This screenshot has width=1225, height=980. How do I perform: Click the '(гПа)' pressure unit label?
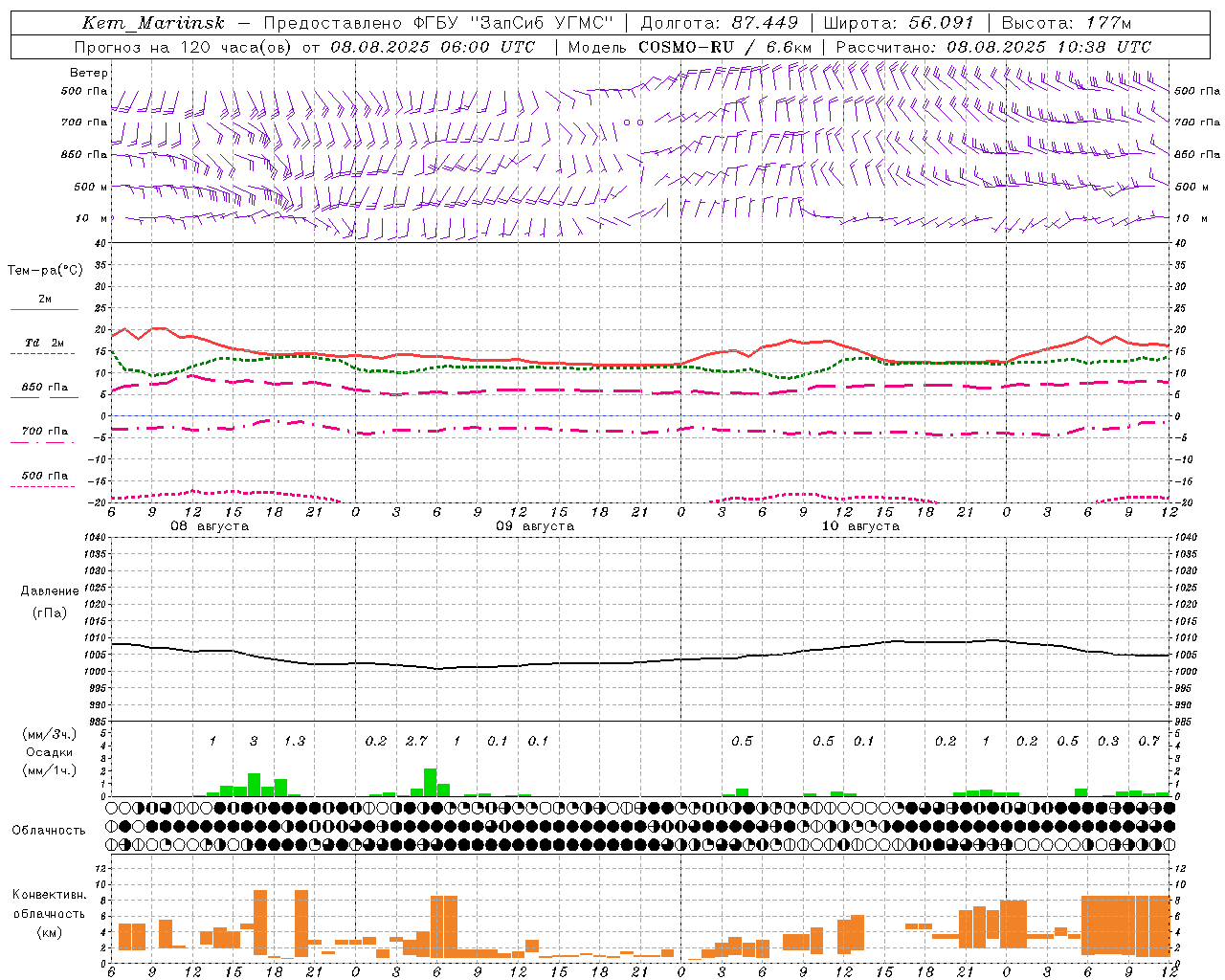(50, 612)
